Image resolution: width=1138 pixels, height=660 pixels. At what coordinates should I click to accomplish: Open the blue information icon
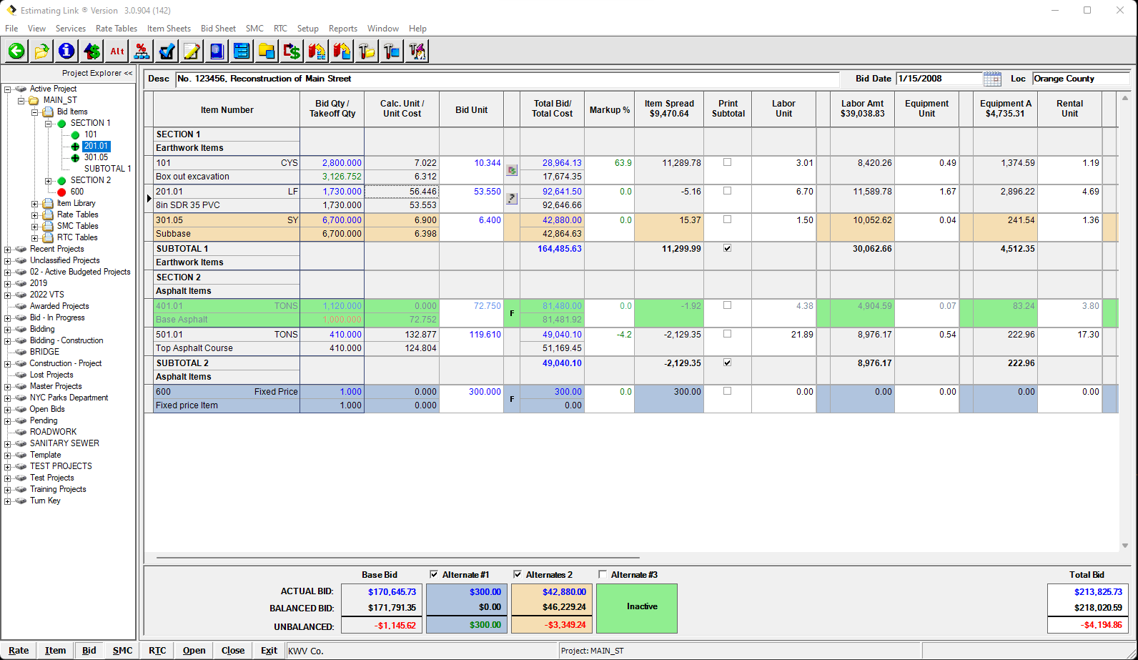coord(65,50)
